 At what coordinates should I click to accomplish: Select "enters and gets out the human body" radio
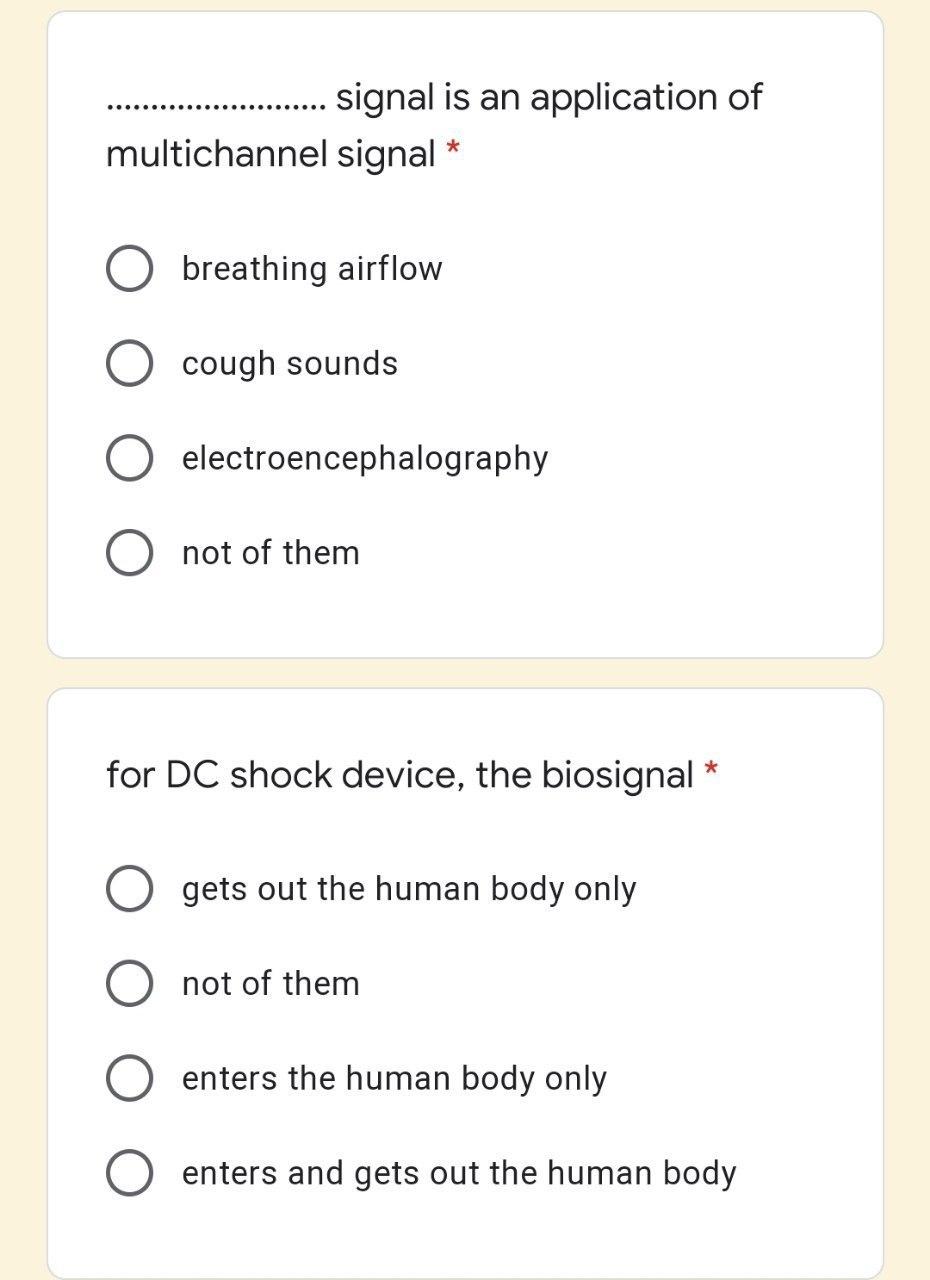129,1173
